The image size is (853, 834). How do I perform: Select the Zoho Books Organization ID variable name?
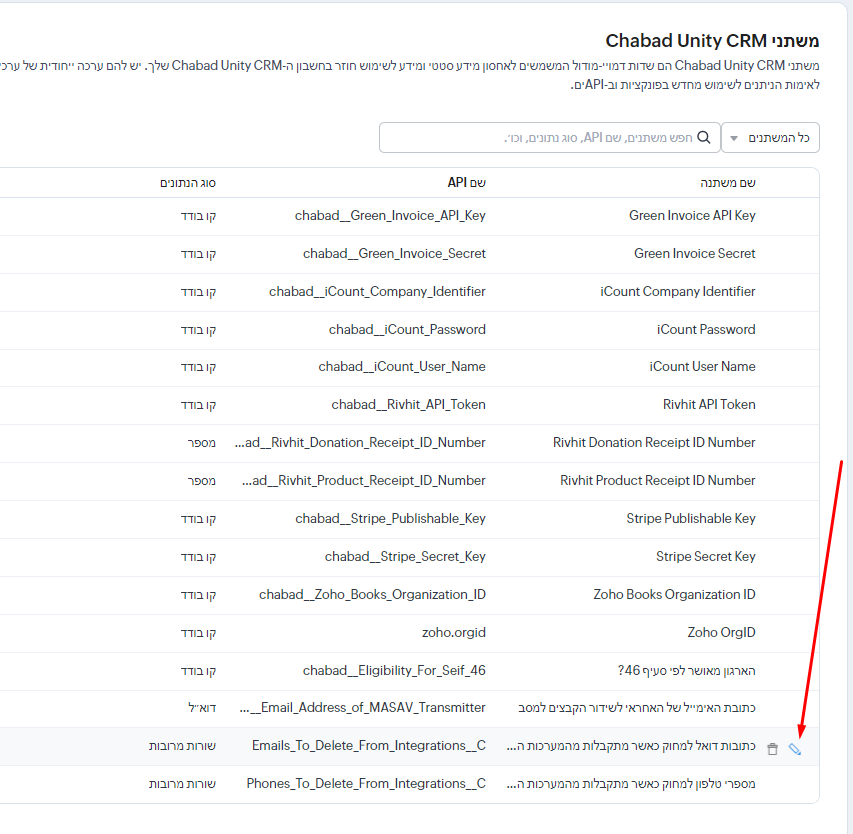tap(675, 595)
